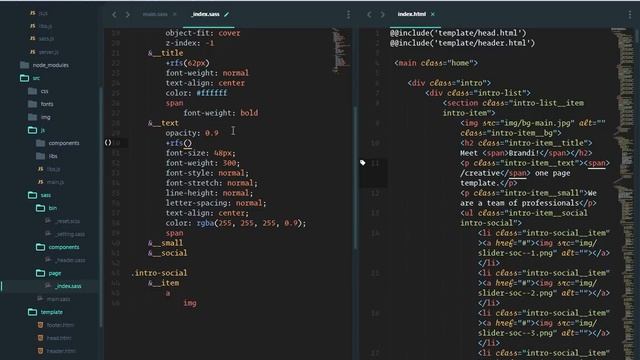Select the index.html tab
The height and width of the screenshot is (360, 640).
pos(411,14)
